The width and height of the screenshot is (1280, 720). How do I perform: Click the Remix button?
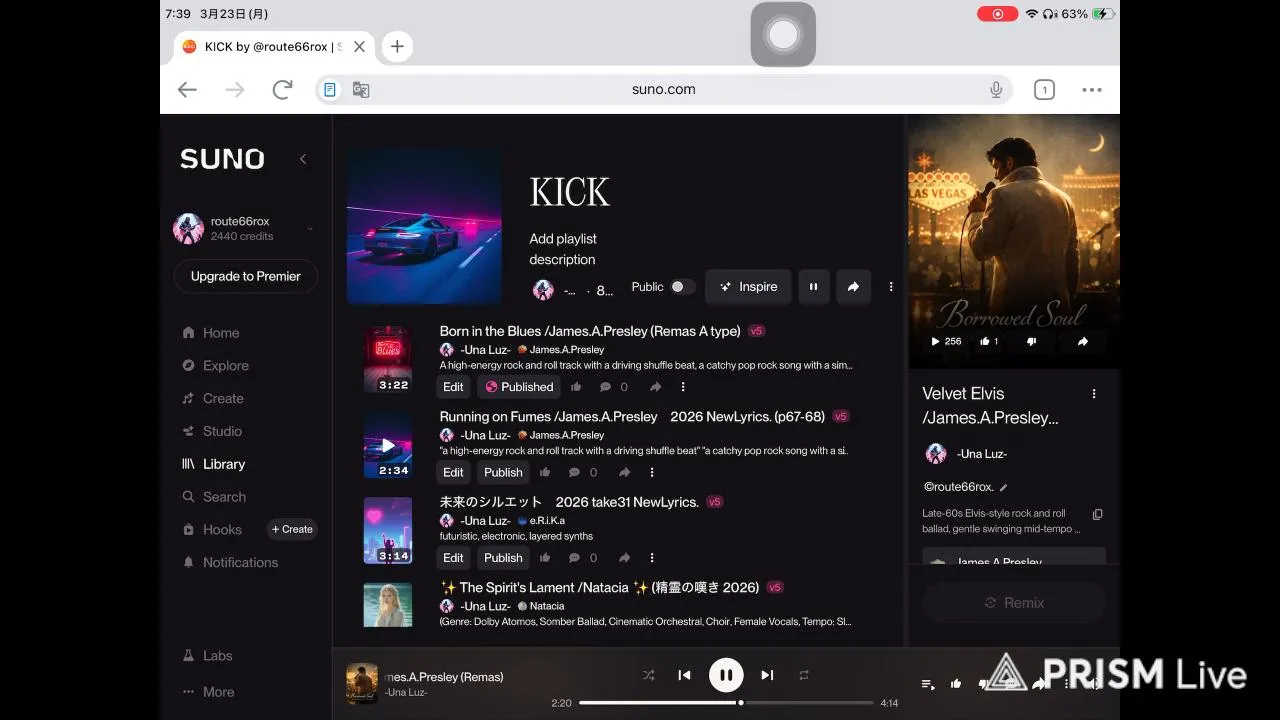click(1014, 603)
